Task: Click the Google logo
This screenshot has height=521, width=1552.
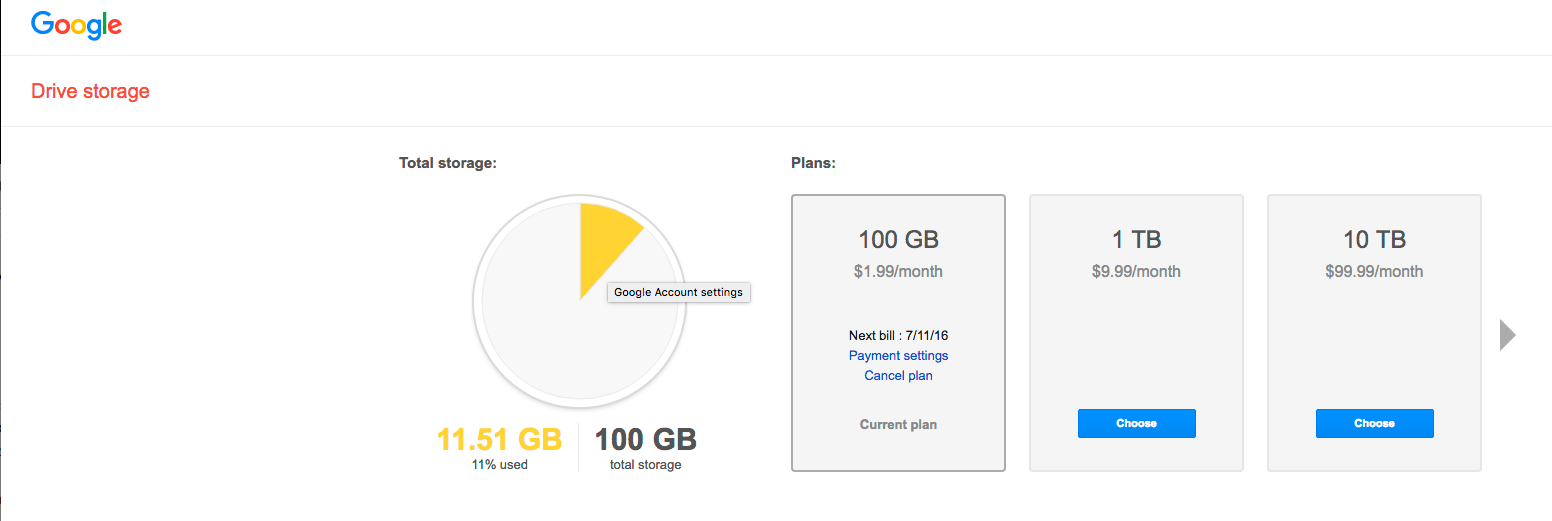Action: 76,25
